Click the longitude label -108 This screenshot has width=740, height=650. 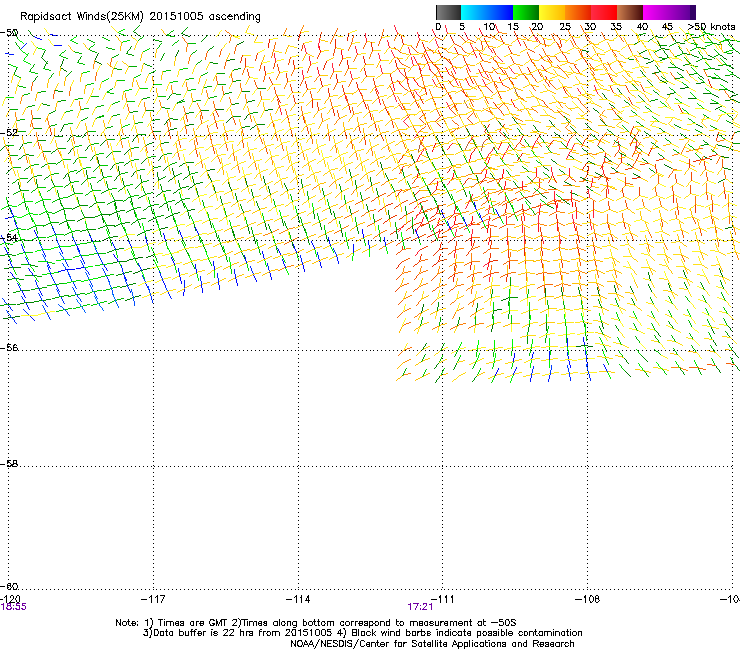click(588, 599)
